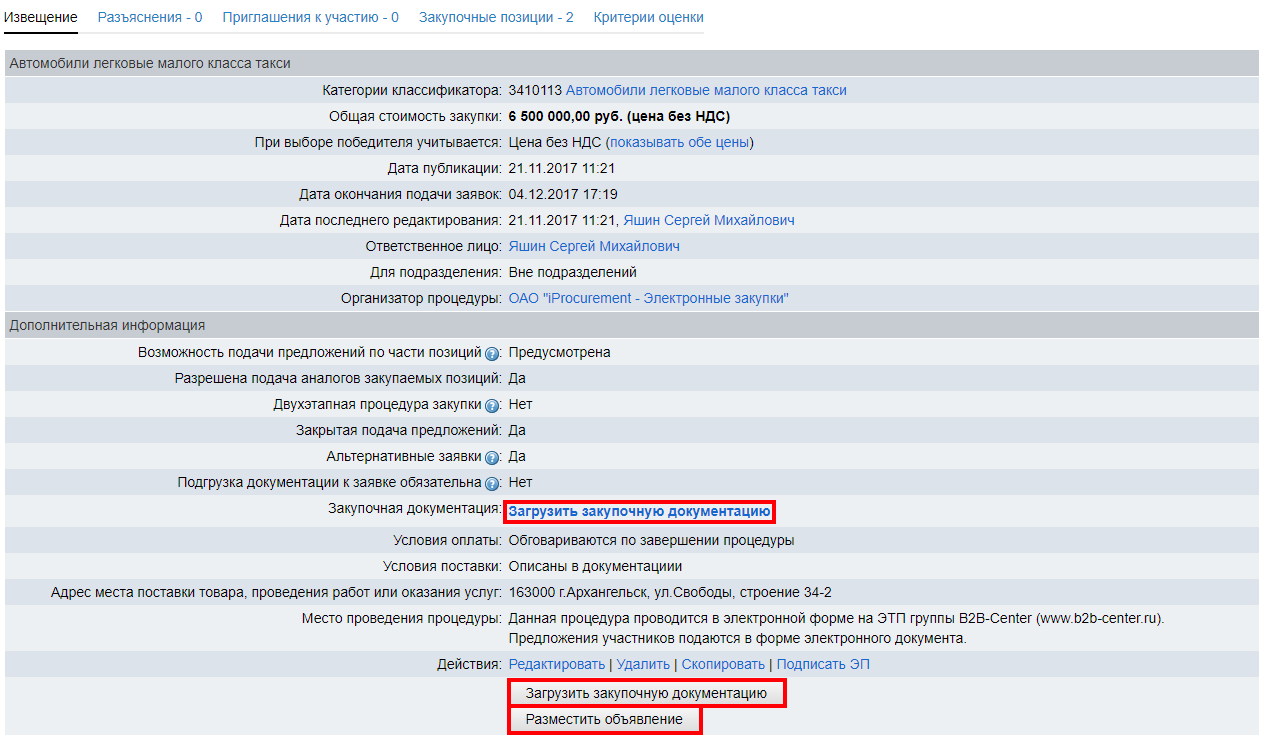Click bold blue 'Загрузить закупочную документацию' link
The height and width of the screenshot is (743, 1264).
(x=639, y=511)
